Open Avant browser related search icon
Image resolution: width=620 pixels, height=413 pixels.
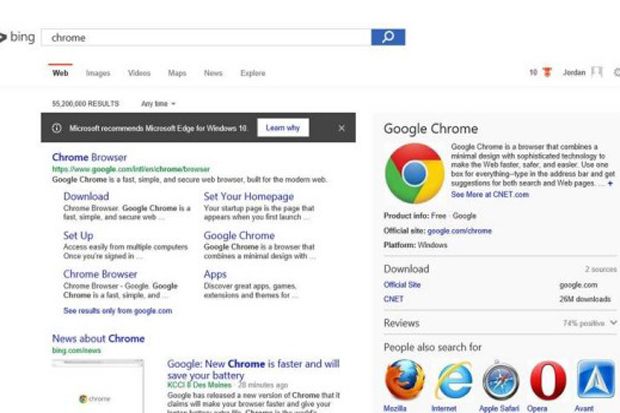(595, 379)
